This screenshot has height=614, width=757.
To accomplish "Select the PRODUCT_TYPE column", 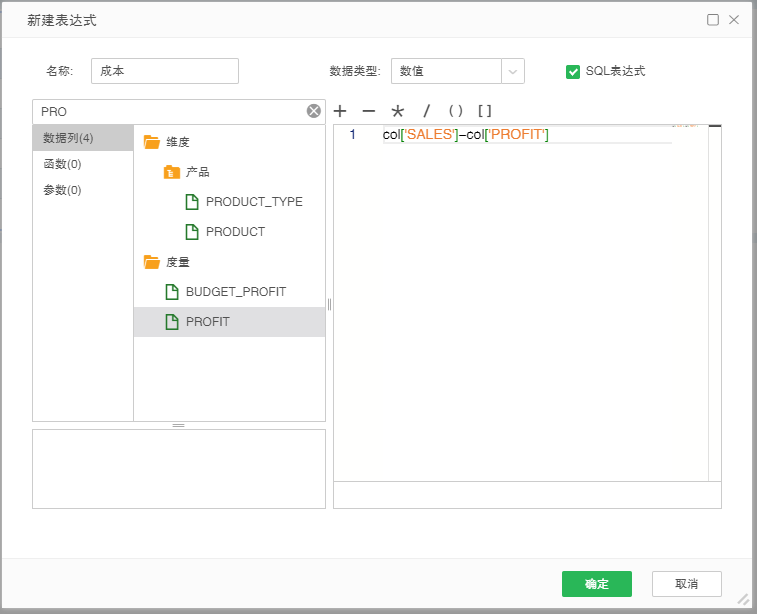I will (x=253, y=202).
